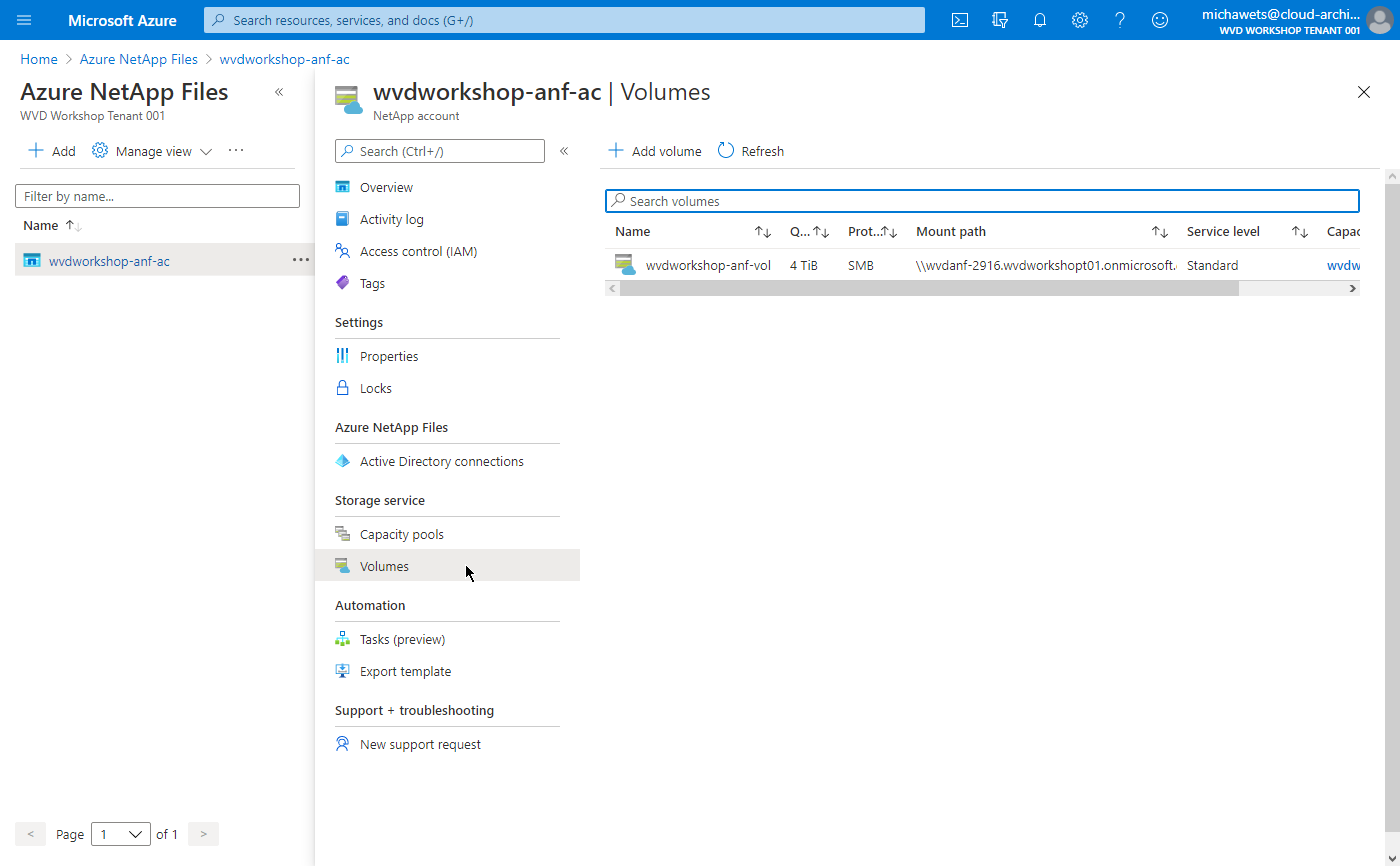Focus the Filter by name field
Screen dimensions: 1400x866
pos(157,196)
